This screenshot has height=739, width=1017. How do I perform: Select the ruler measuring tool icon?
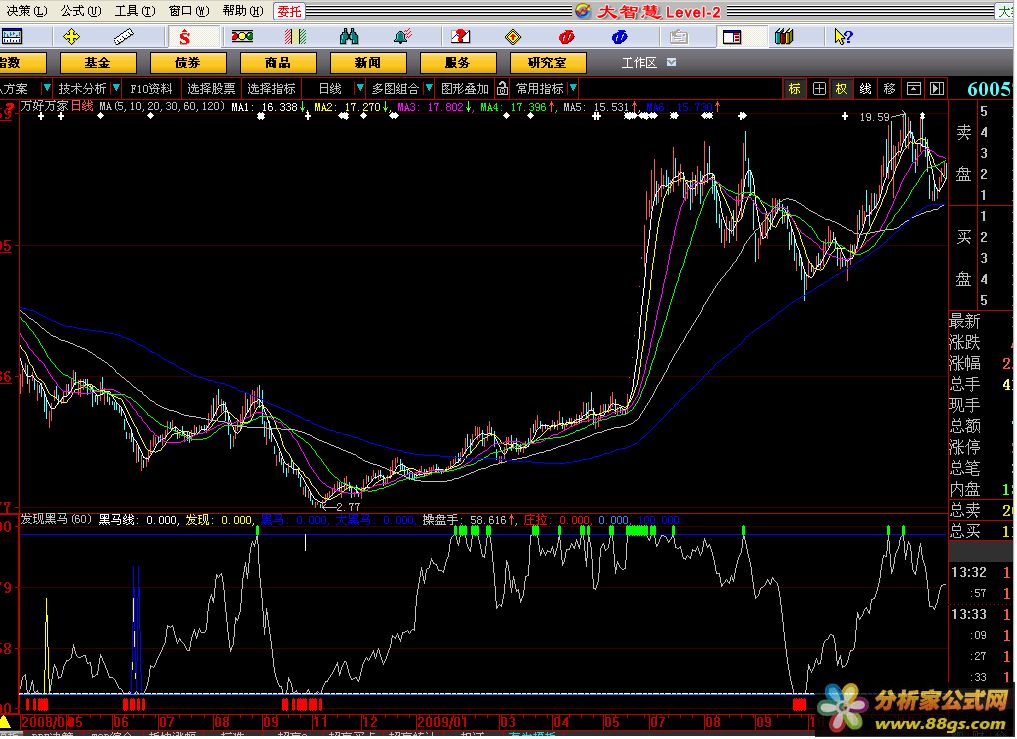tap(123, 37)
